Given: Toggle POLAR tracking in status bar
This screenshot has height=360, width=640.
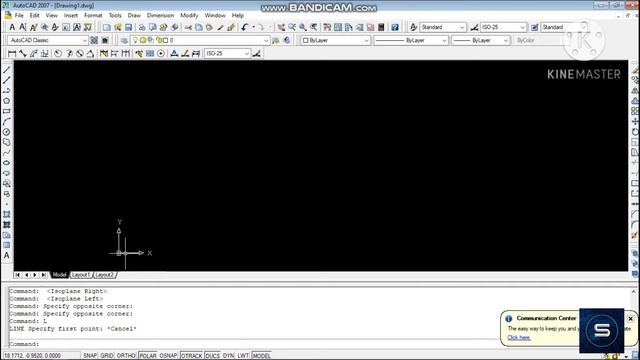Looking at the screenshot, I should 148,356.
